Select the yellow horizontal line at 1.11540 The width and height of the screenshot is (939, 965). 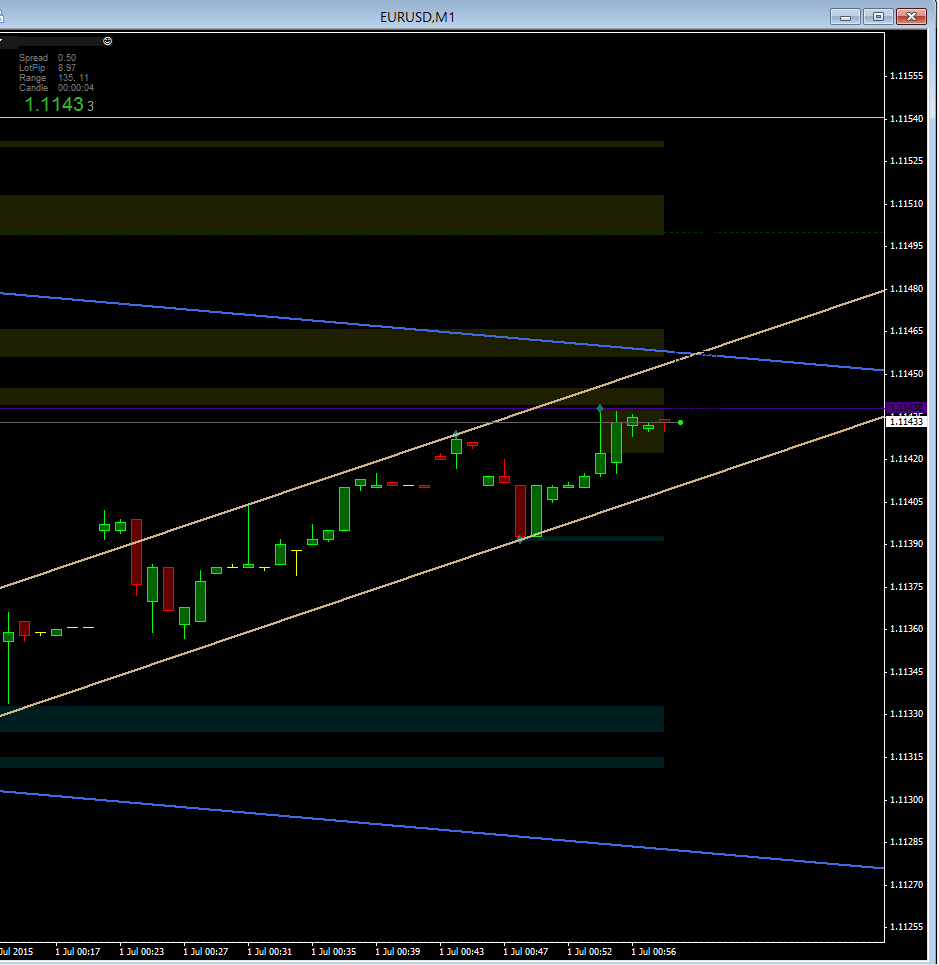[442, 118]
